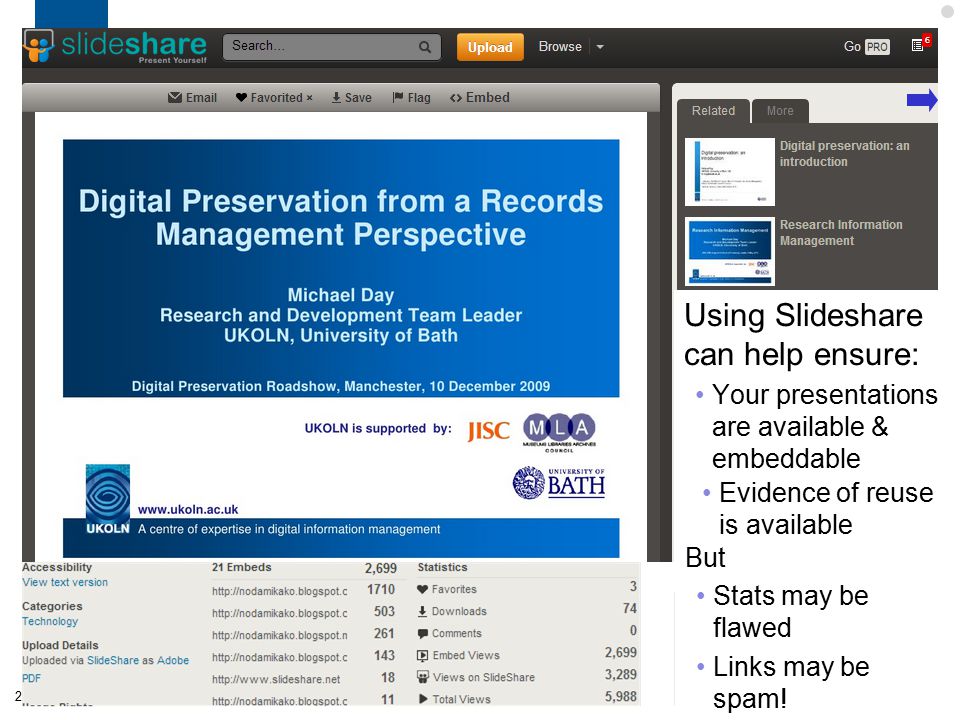
Task: Click 'Research Information Management' title link
Action: click(x=841, y=233)
